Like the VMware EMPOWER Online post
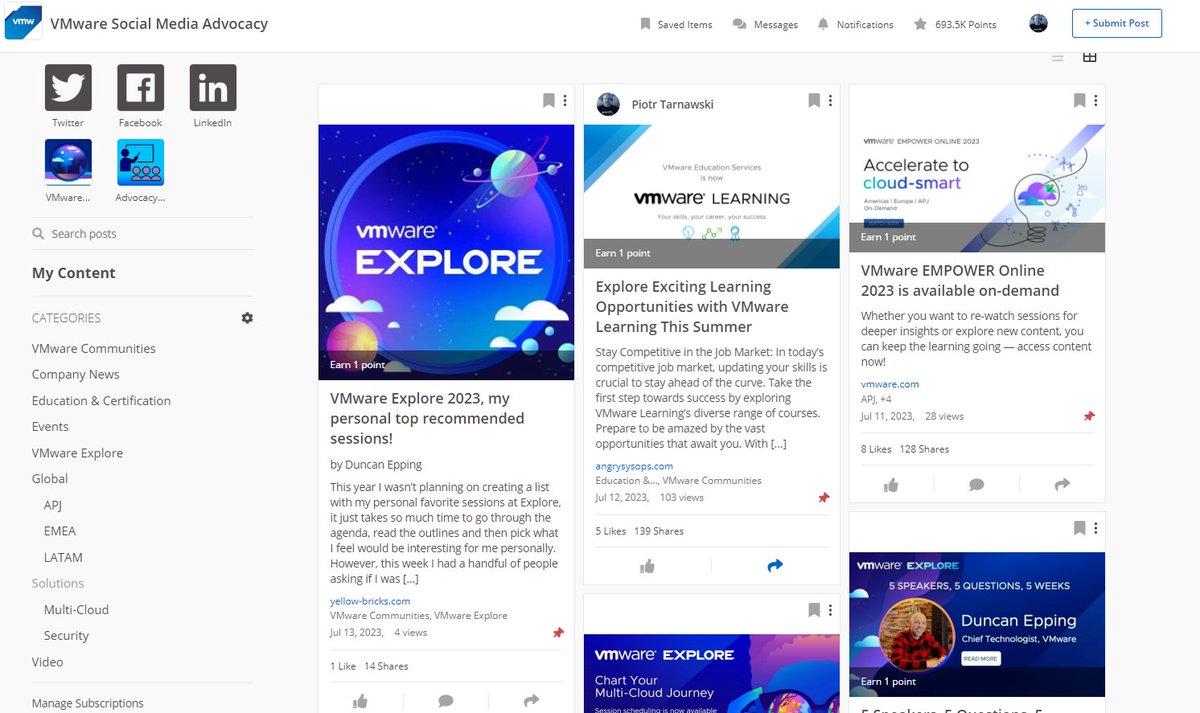Image resolution: width=1200 pixels, height=713 pixels. (891, 484)
